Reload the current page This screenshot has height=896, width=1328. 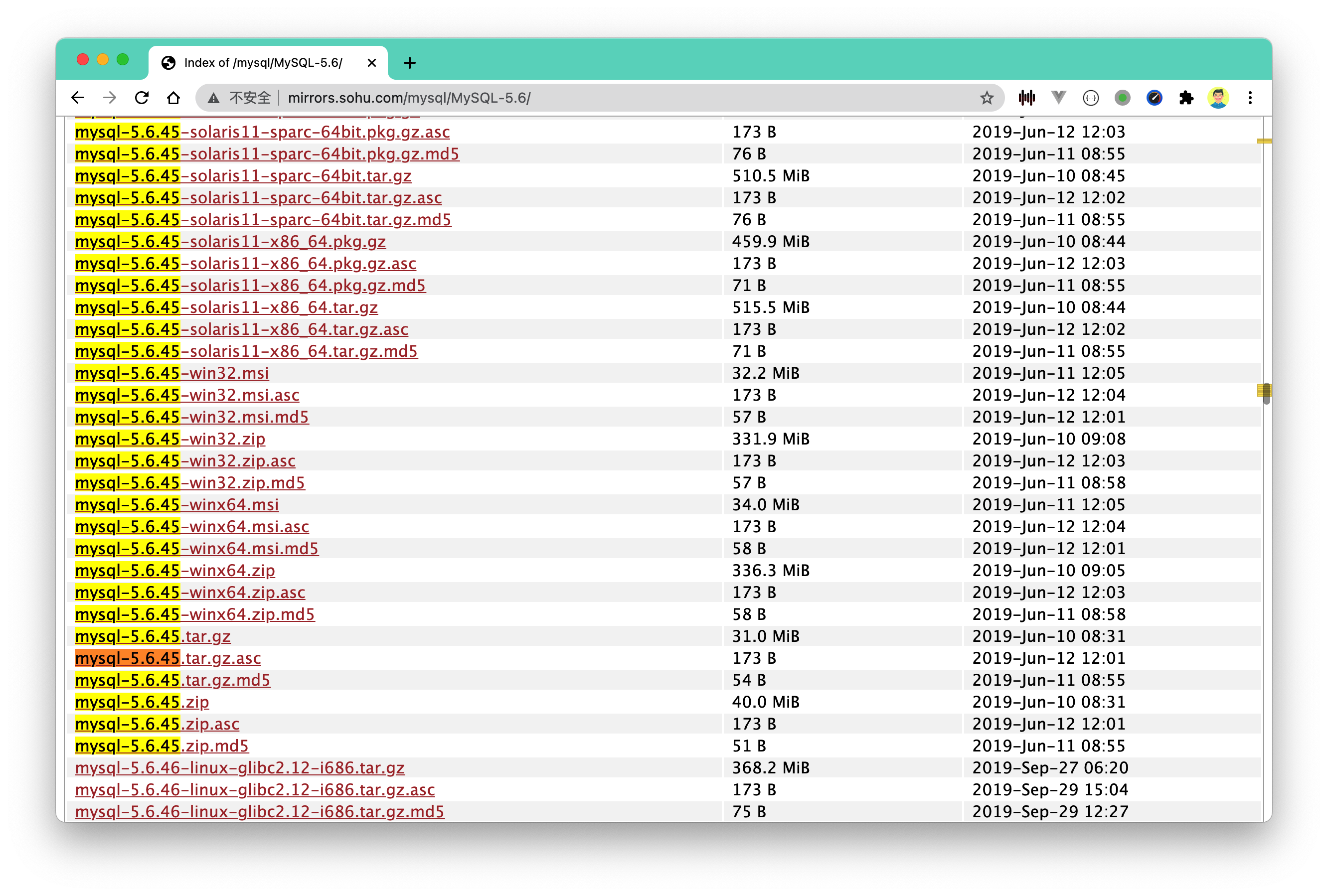point(142,98)
